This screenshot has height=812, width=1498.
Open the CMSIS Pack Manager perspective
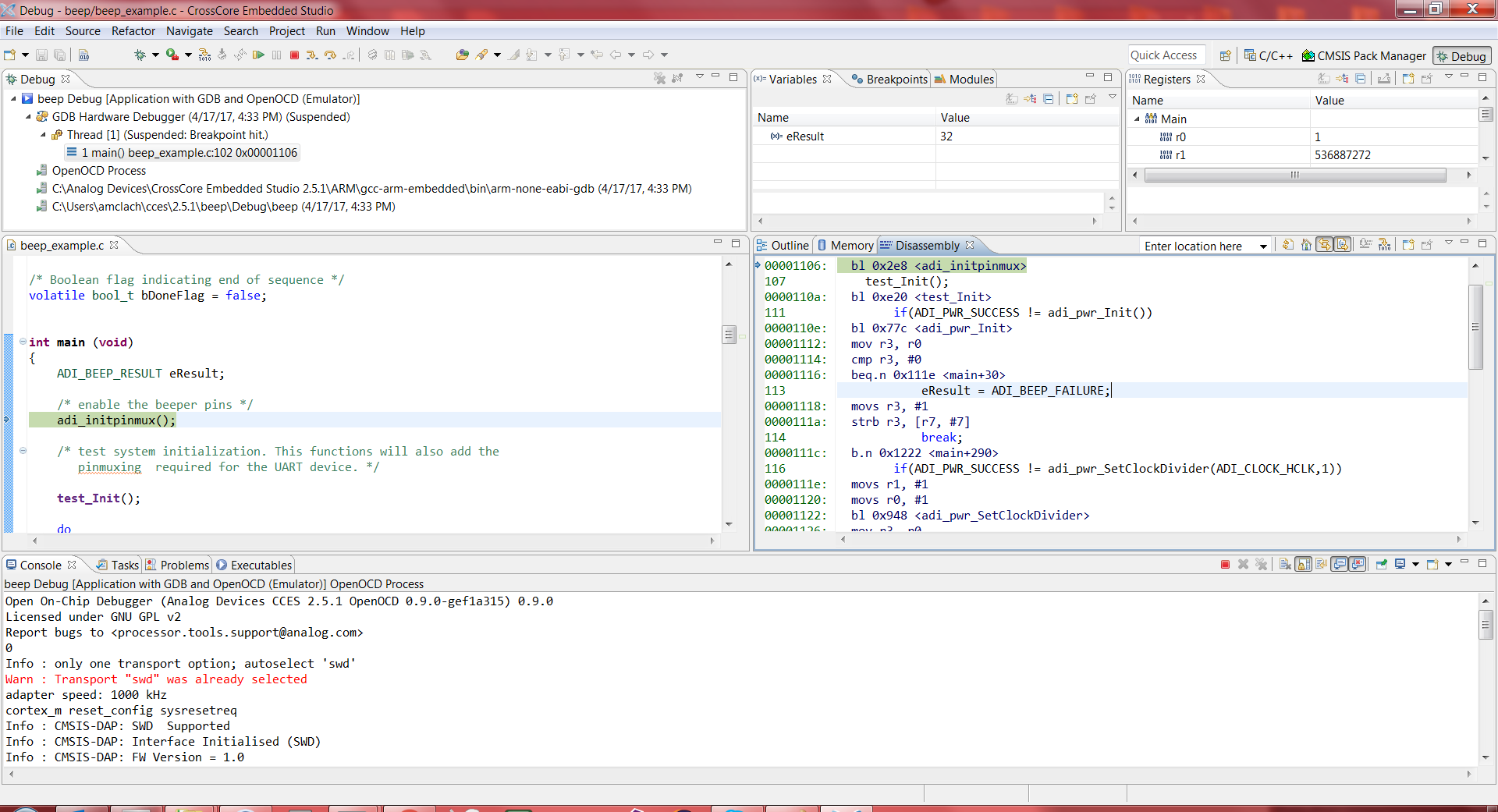click(1365, 56)
